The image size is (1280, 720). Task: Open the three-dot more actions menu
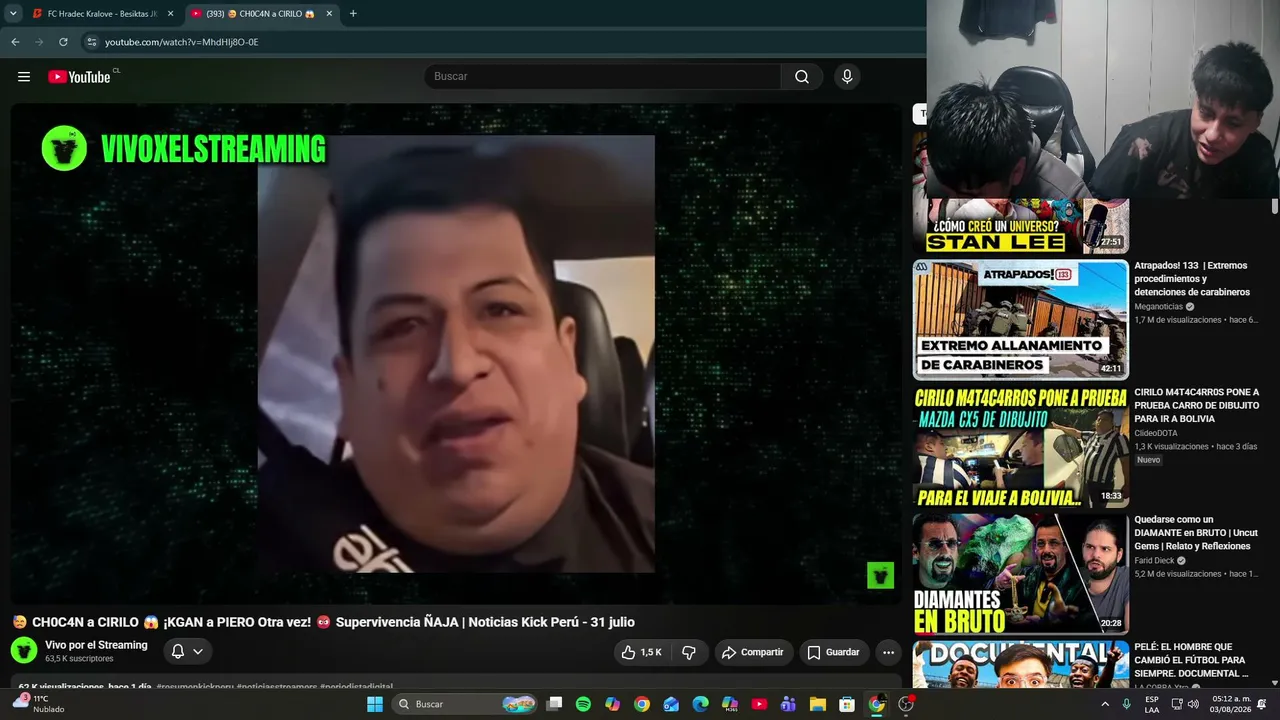(888, 652)
